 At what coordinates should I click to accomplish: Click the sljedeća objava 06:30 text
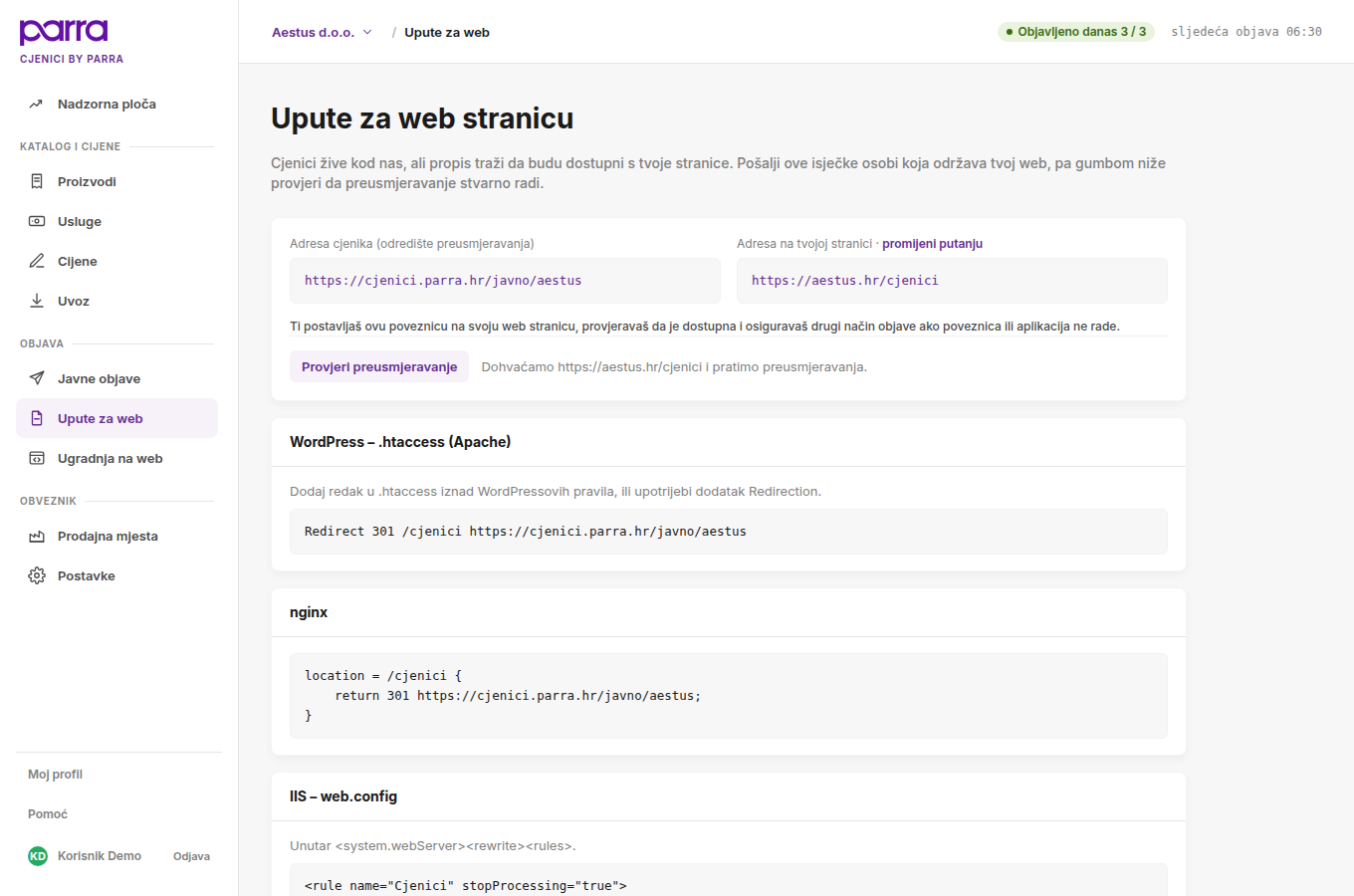click(1246, 32)
